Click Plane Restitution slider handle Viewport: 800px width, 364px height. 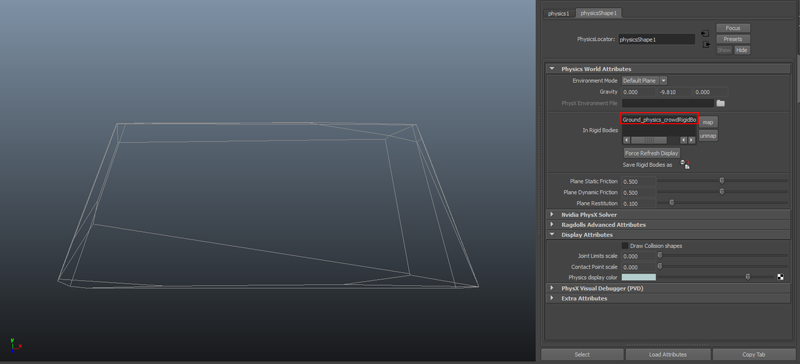click(671, 203)
